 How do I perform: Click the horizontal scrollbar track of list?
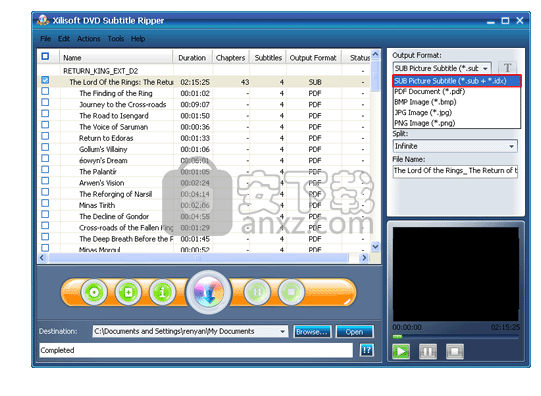pyautogui.click(x=199, y=258)
